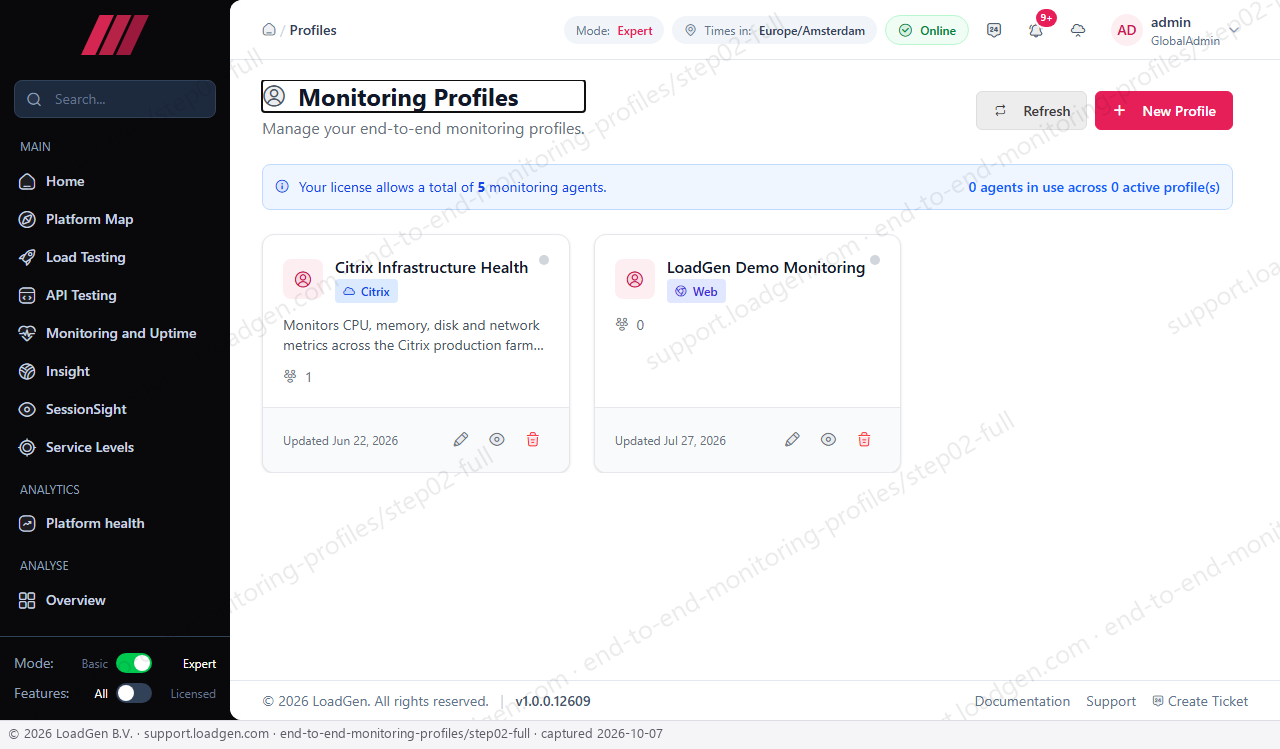
Task: Create a New Profile
Action: click(1164, 111)
